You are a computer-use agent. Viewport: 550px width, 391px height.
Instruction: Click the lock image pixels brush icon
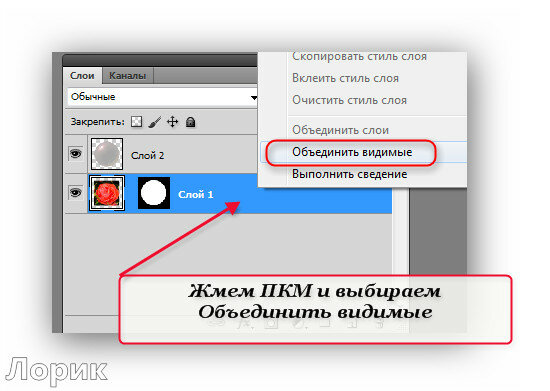[x=154, y=122]
